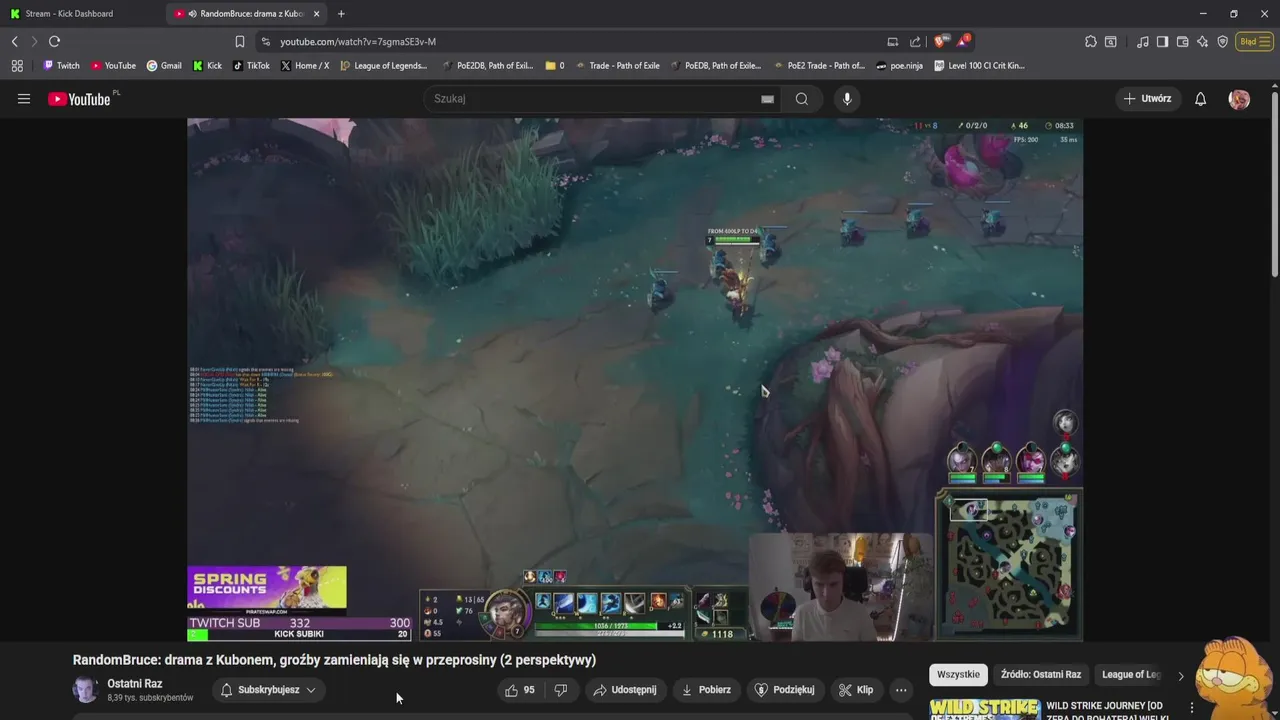Start voice search with the microphone
Screen dimensions: 1280x720
847,99
